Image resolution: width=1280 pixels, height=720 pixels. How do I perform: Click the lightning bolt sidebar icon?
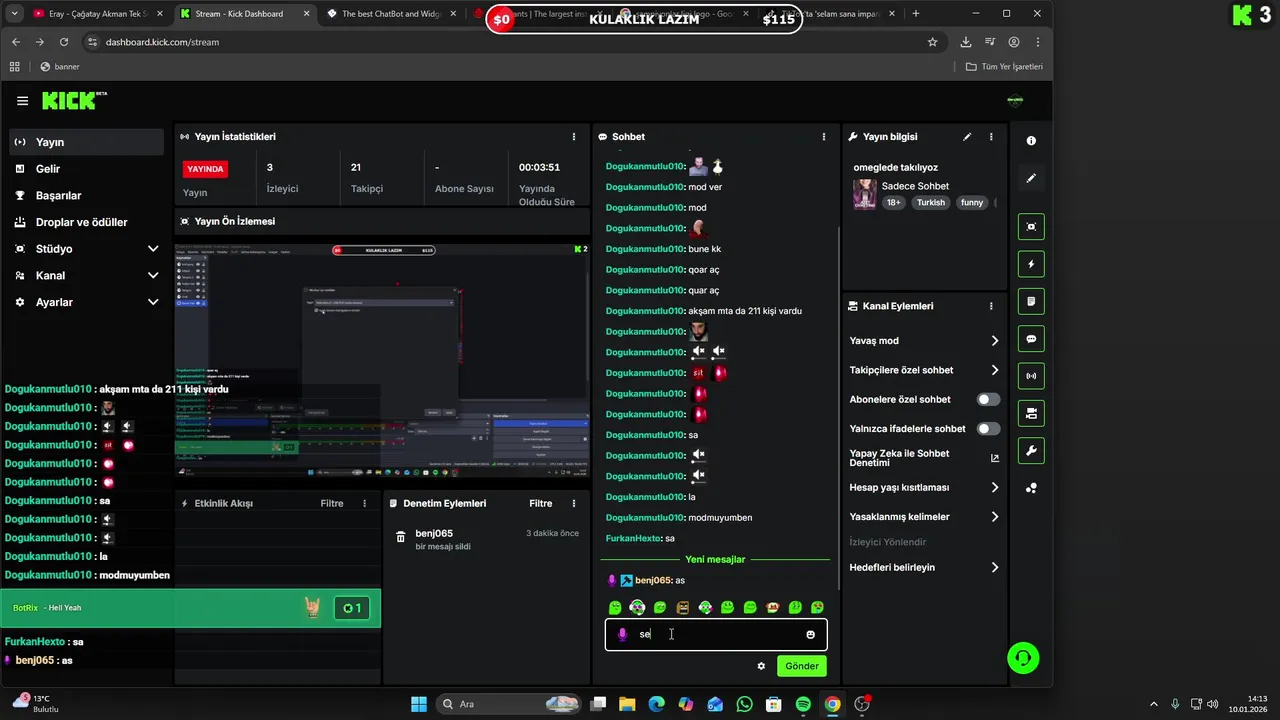[x=1031, y=264]
